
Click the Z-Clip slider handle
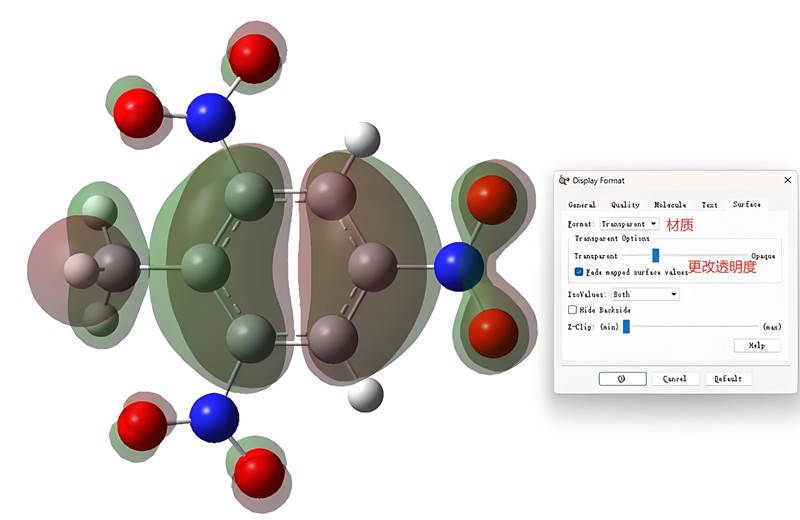click(x=626, y=326)
